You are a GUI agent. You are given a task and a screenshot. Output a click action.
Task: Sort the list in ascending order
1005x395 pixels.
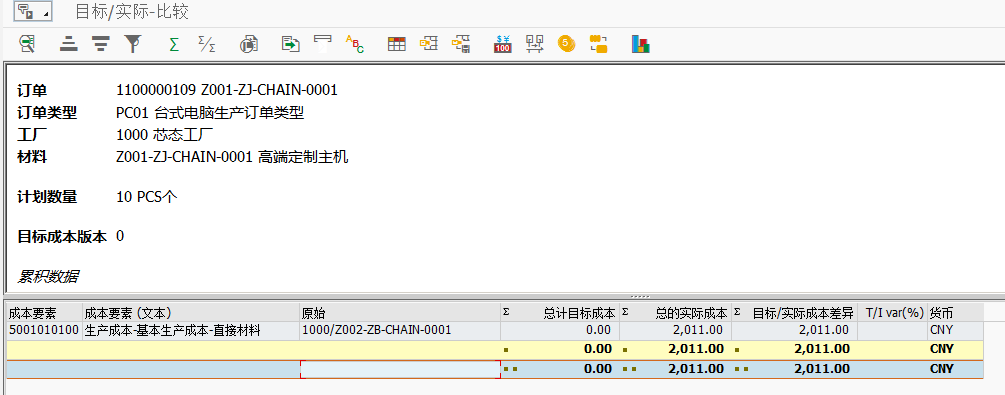[69, 44]
